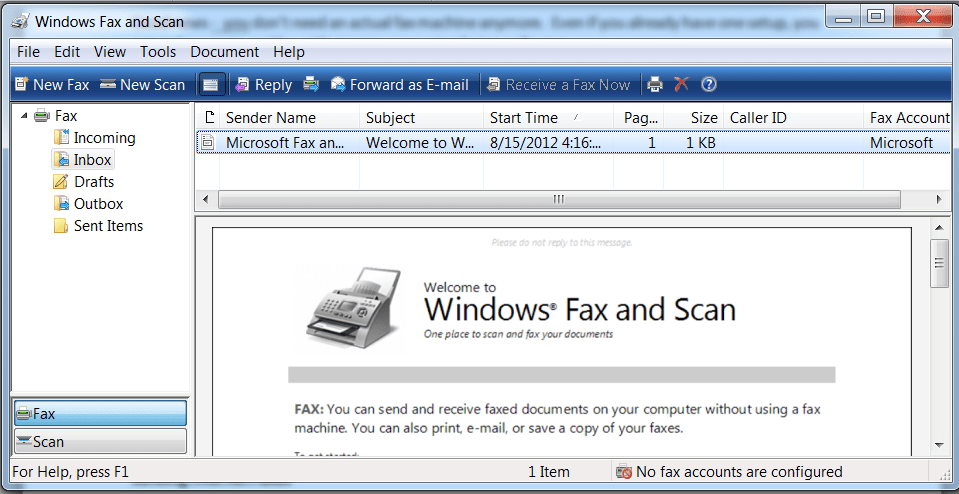959x494 pixels.
Task: Open the Document menu
Action: tap(224, 52)
